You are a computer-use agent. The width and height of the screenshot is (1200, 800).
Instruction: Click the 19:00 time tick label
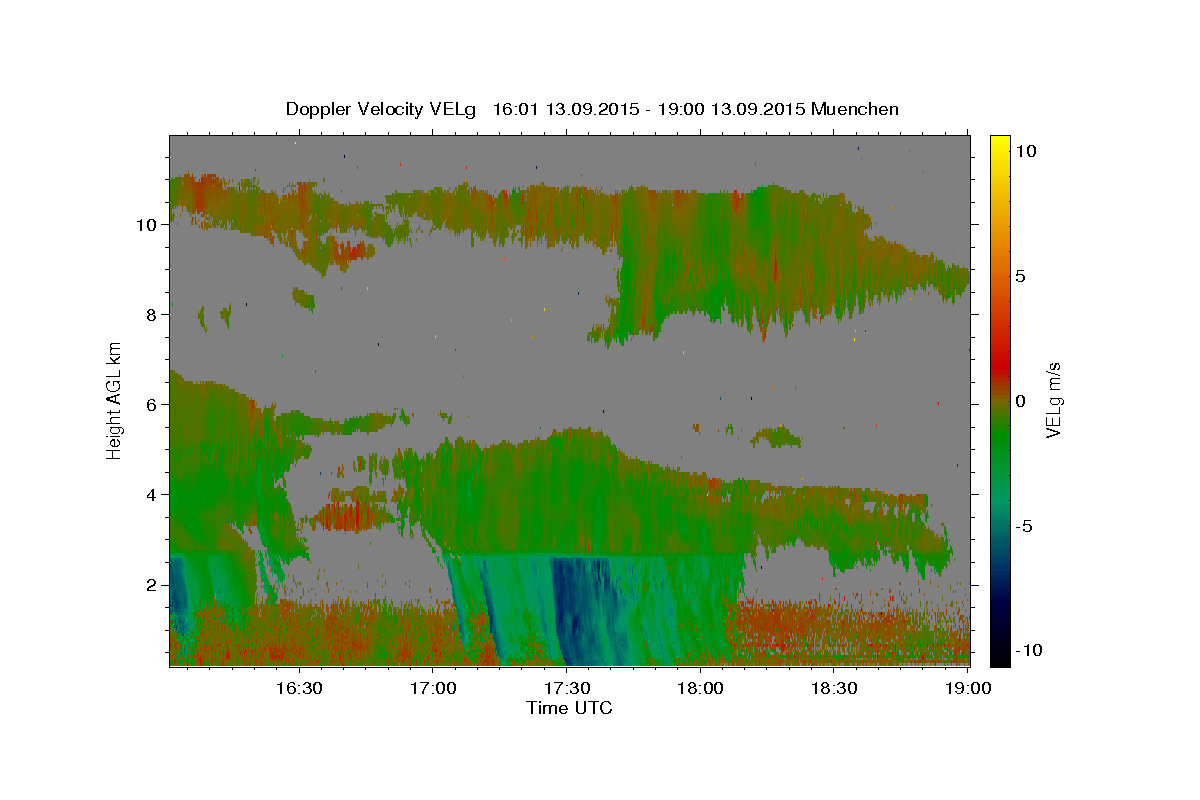[x=968, y=688]
